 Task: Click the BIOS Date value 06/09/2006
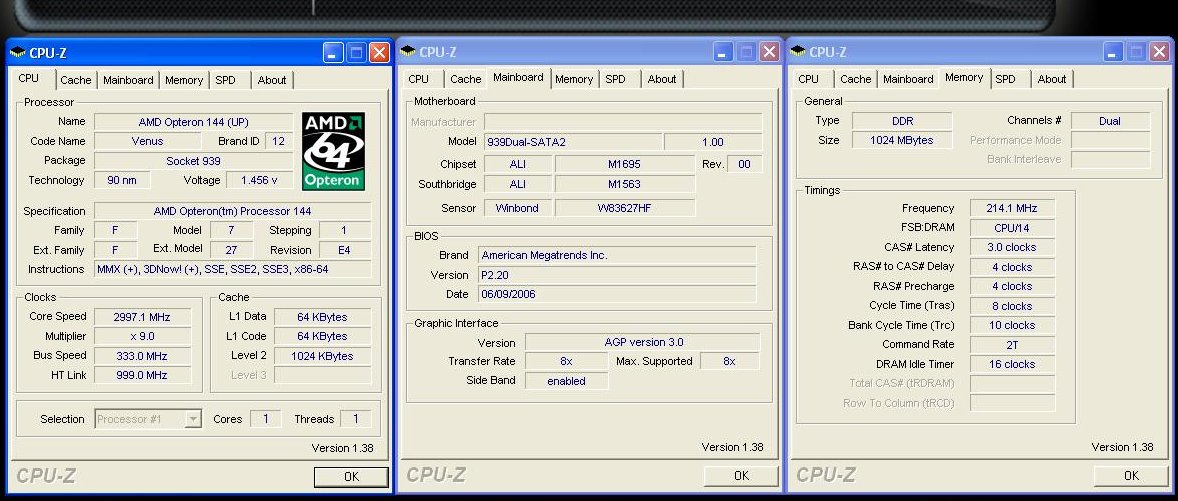point(617,294)
